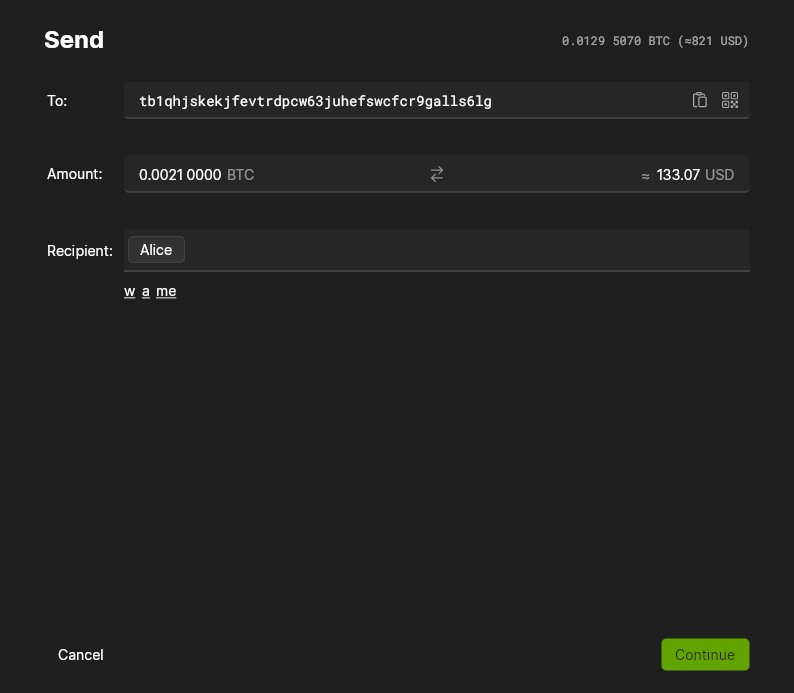Continue to the next send step

(705, 655)
